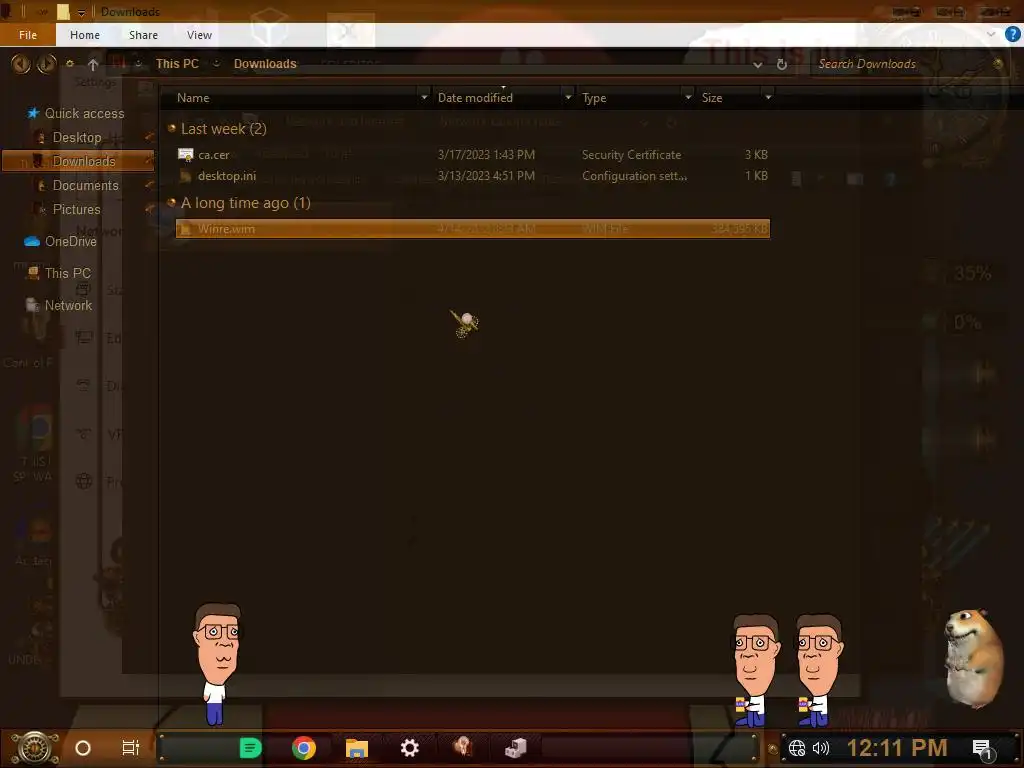Open Settings gear on the taskbar
Screen dimensions: 1024x768
click(409, 748)
